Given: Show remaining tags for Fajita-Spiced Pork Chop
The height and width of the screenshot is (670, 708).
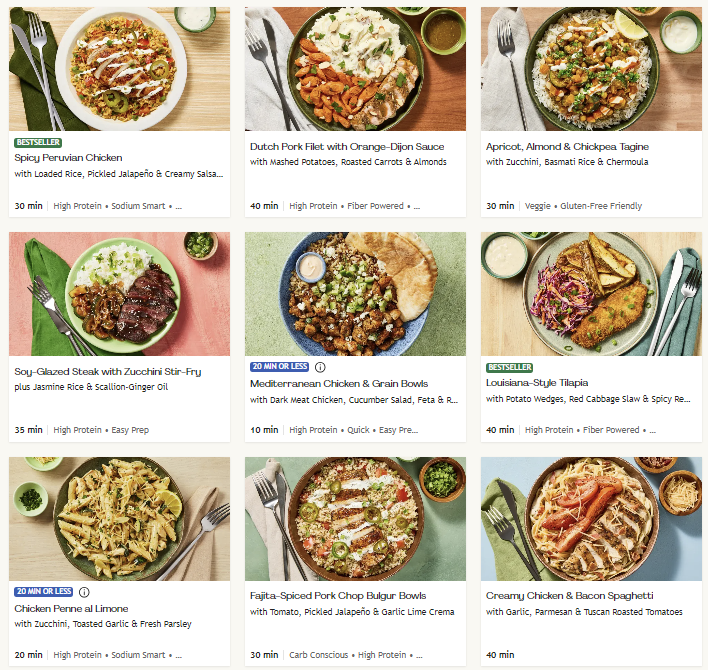Looking at the screenshot, I should click(417, 655).
